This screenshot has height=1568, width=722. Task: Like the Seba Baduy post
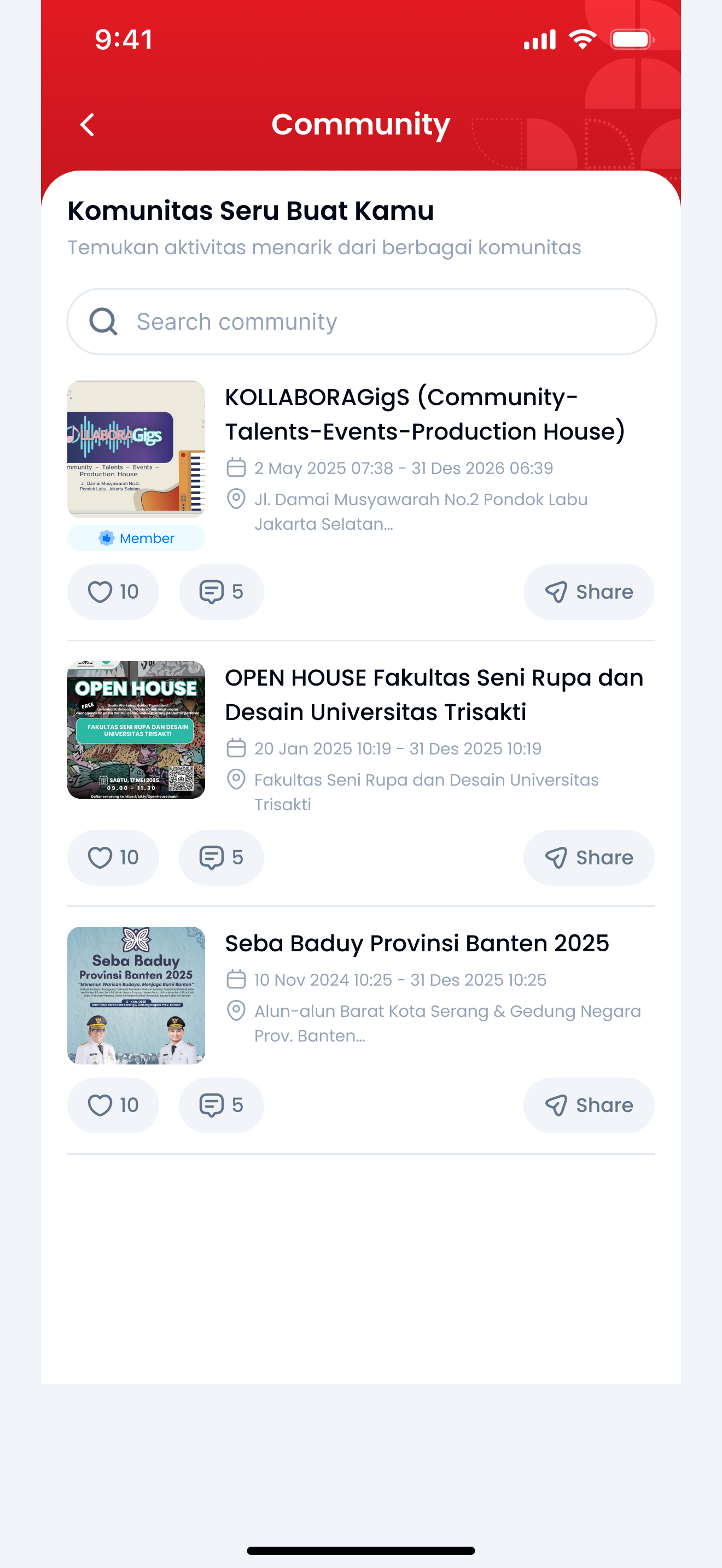113,1105
